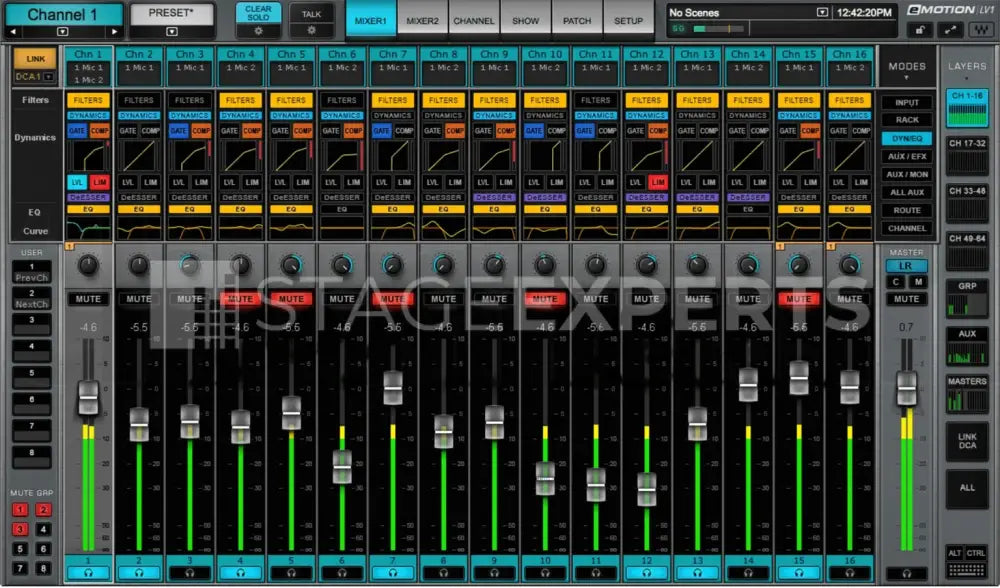The height and width of the screenshot is (588, 1000).
Task: Click the lock icon under eMotion logo
Action: tap(920, 30)
